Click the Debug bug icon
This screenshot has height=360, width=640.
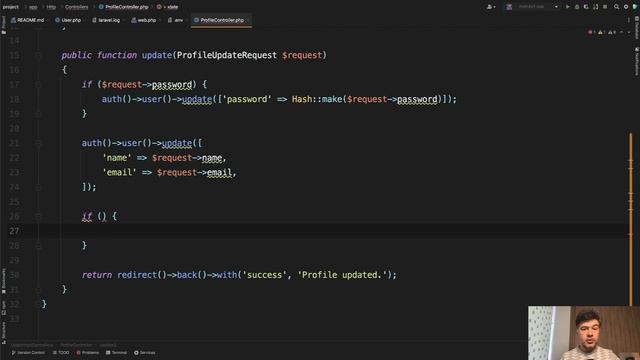[x=577, y=7]
